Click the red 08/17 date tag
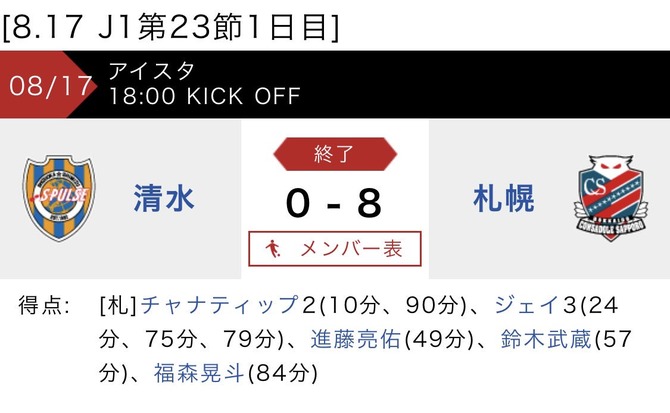 point(48,85)
